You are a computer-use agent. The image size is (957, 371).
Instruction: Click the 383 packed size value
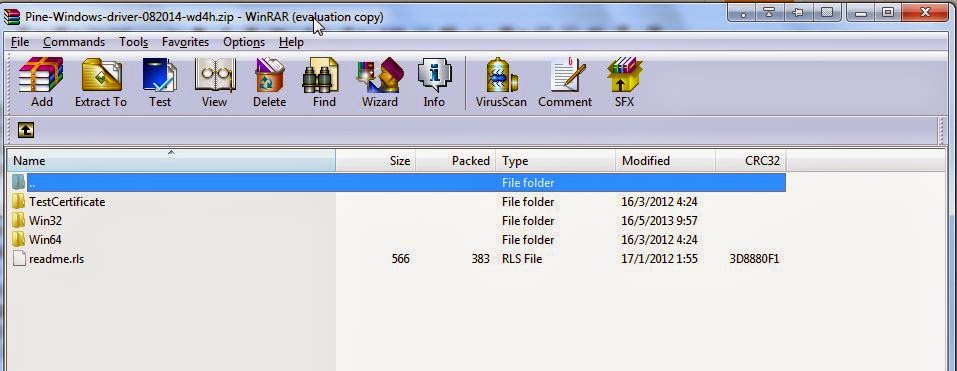click(x=480, y=259)
